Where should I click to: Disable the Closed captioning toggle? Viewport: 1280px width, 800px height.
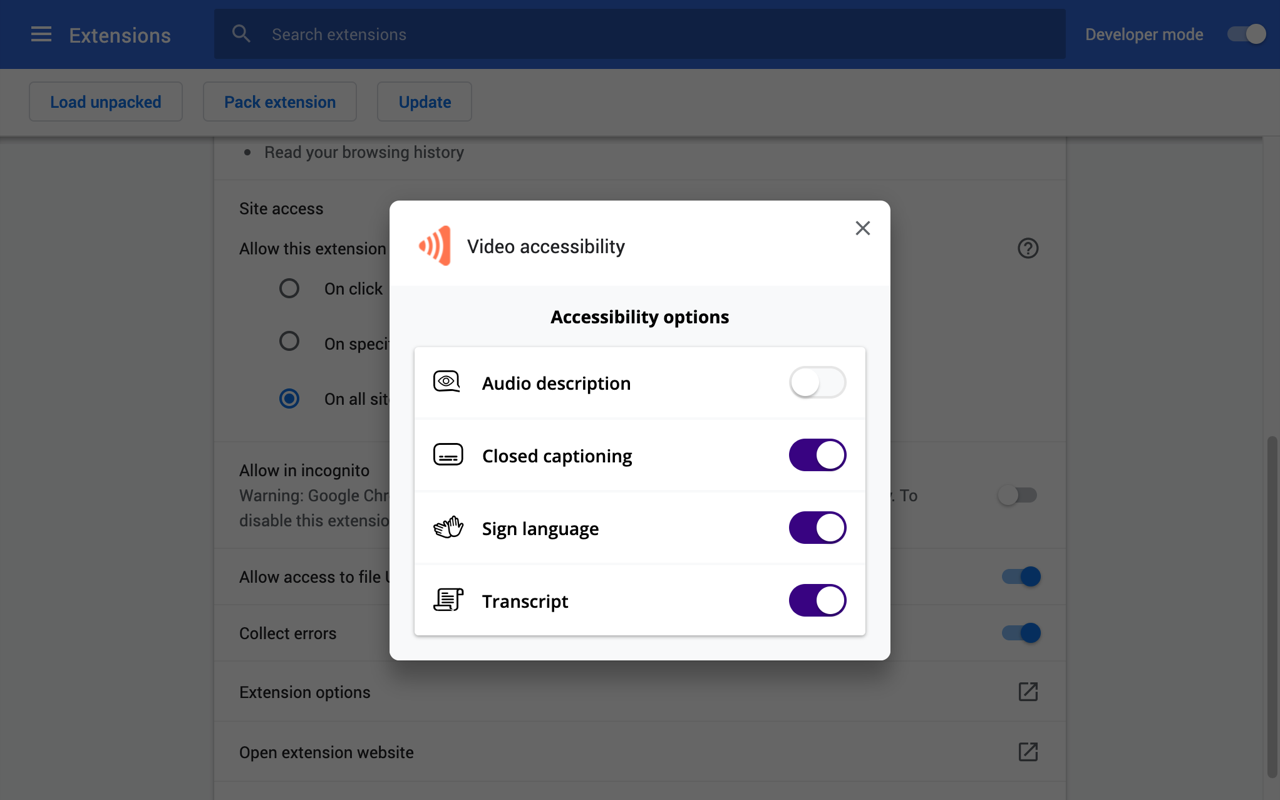coord(817,455)
